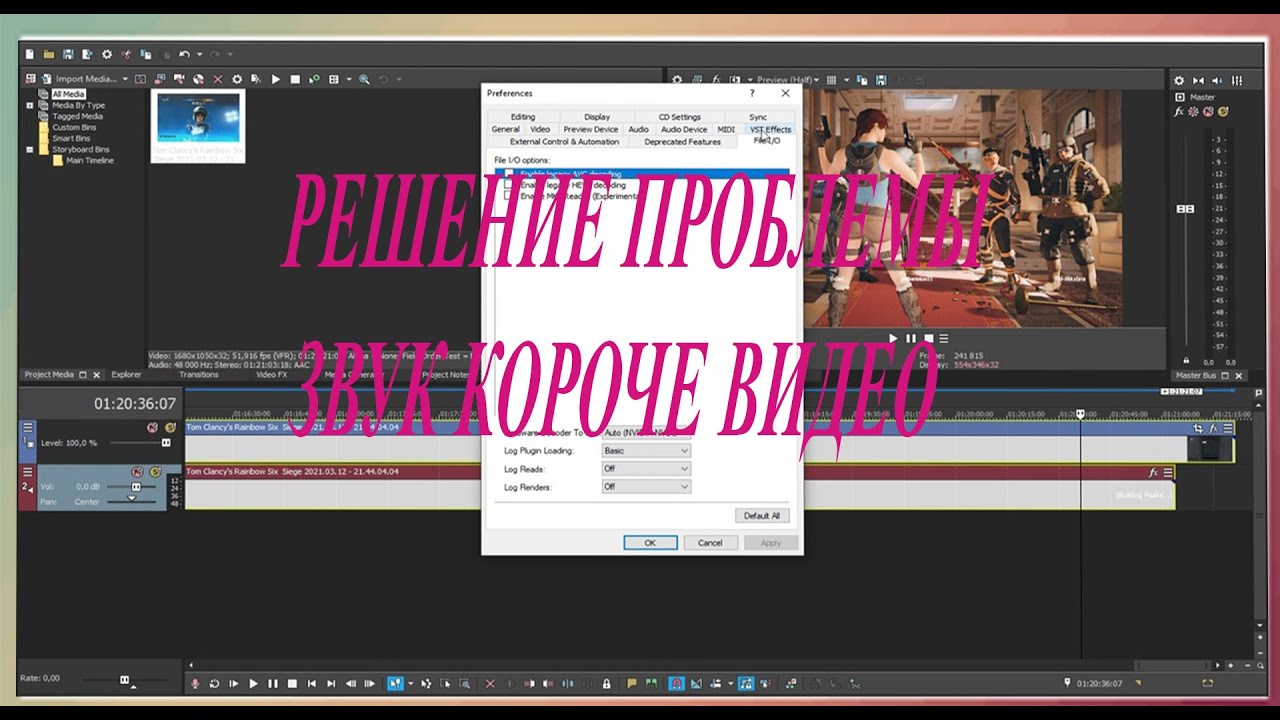Toggle Enable legacy AVC decoding checkbox
The image size is (1280, 720).
tap(509, 174)
